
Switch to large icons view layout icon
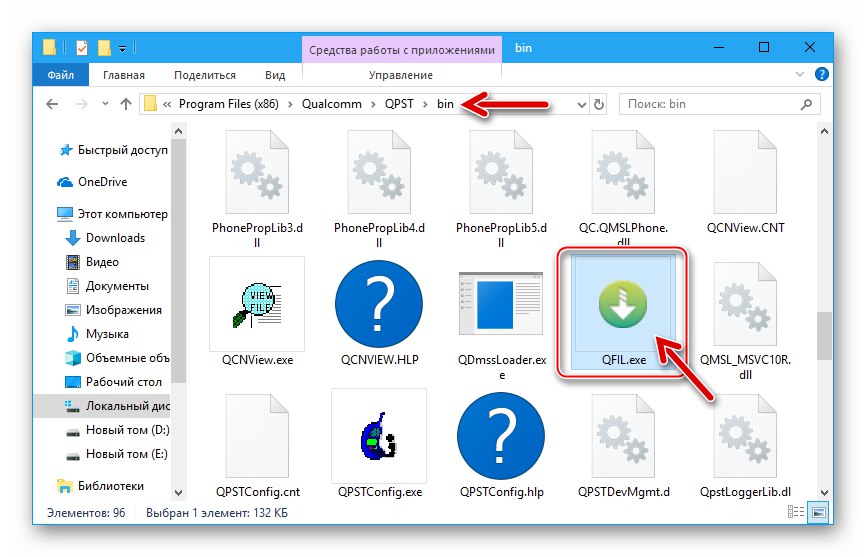819,512
